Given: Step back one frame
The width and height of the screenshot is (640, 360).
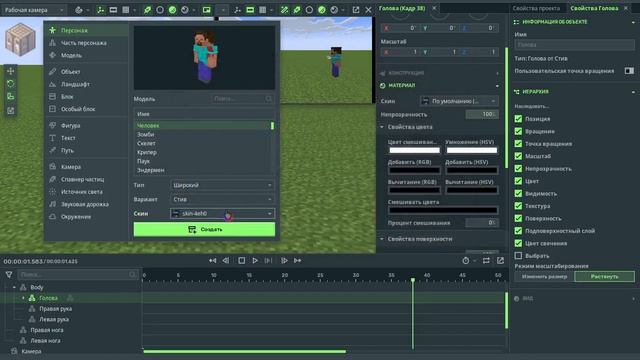Looking at the screenshot, I should (226, 260).
